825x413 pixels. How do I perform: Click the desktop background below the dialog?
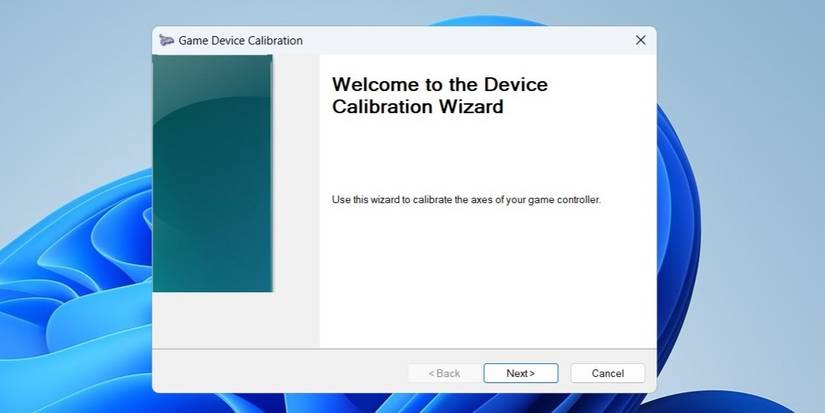(x=400, y=403)
